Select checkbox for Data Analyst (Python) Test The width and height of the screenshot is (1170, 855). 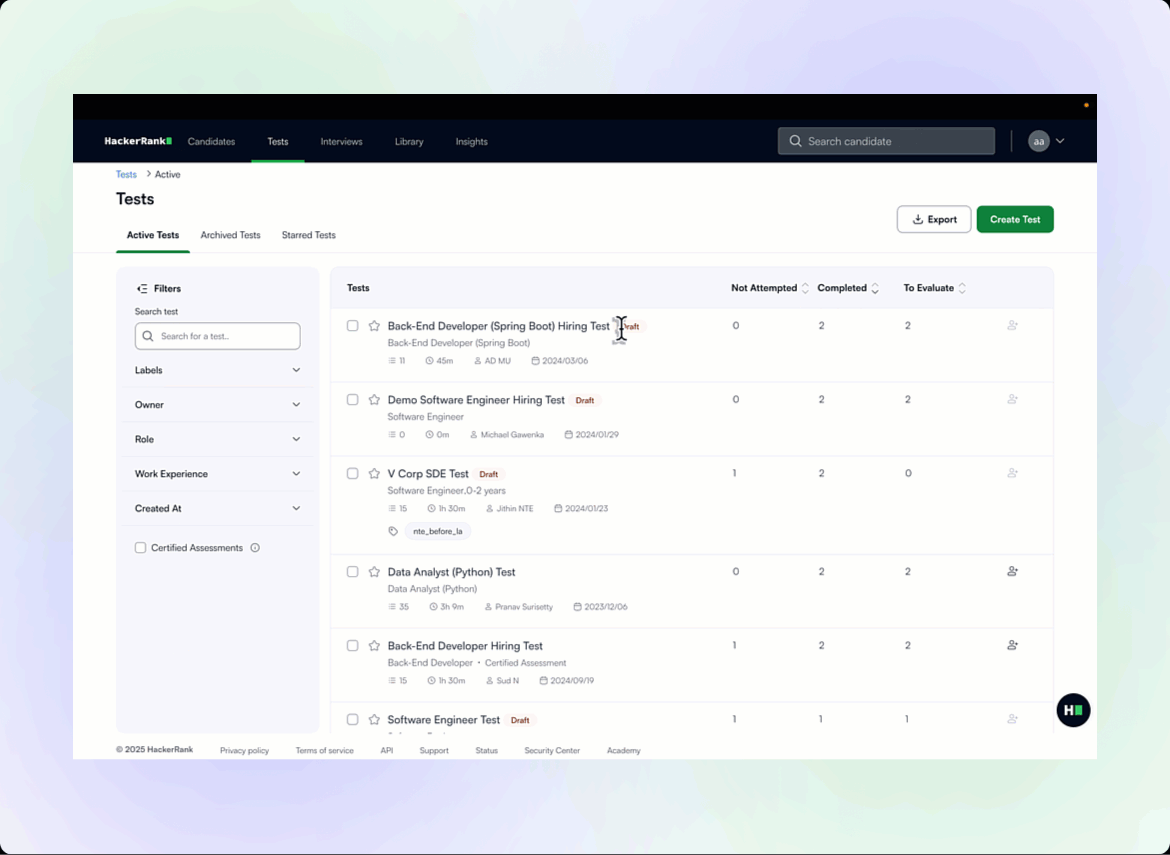pos(353,572)
